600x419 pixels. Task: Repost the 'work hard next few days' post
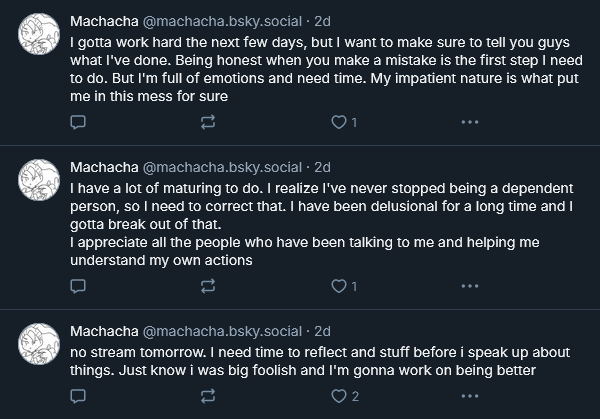(x=208, y=123)
